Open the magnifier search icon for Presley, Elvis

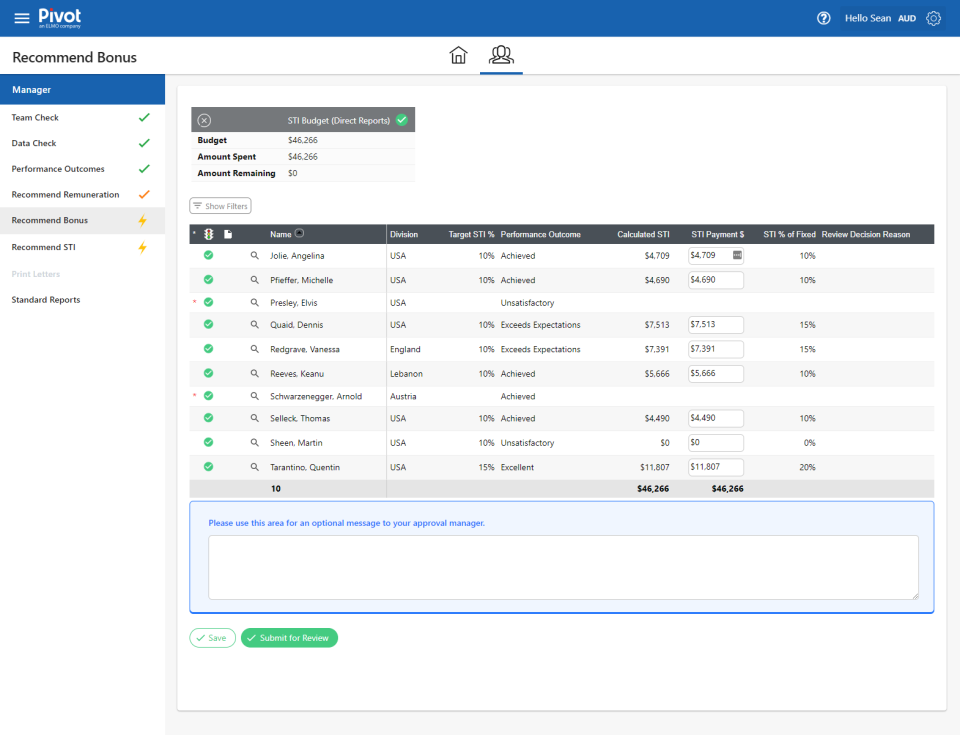255,302
